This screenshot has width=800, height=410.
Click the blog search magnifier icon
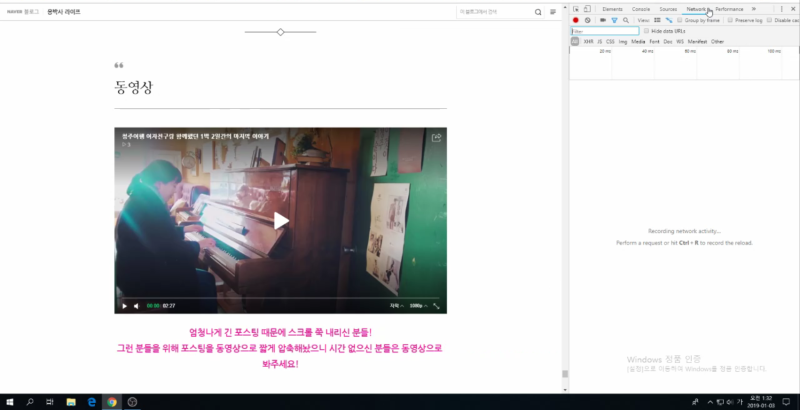538,12
